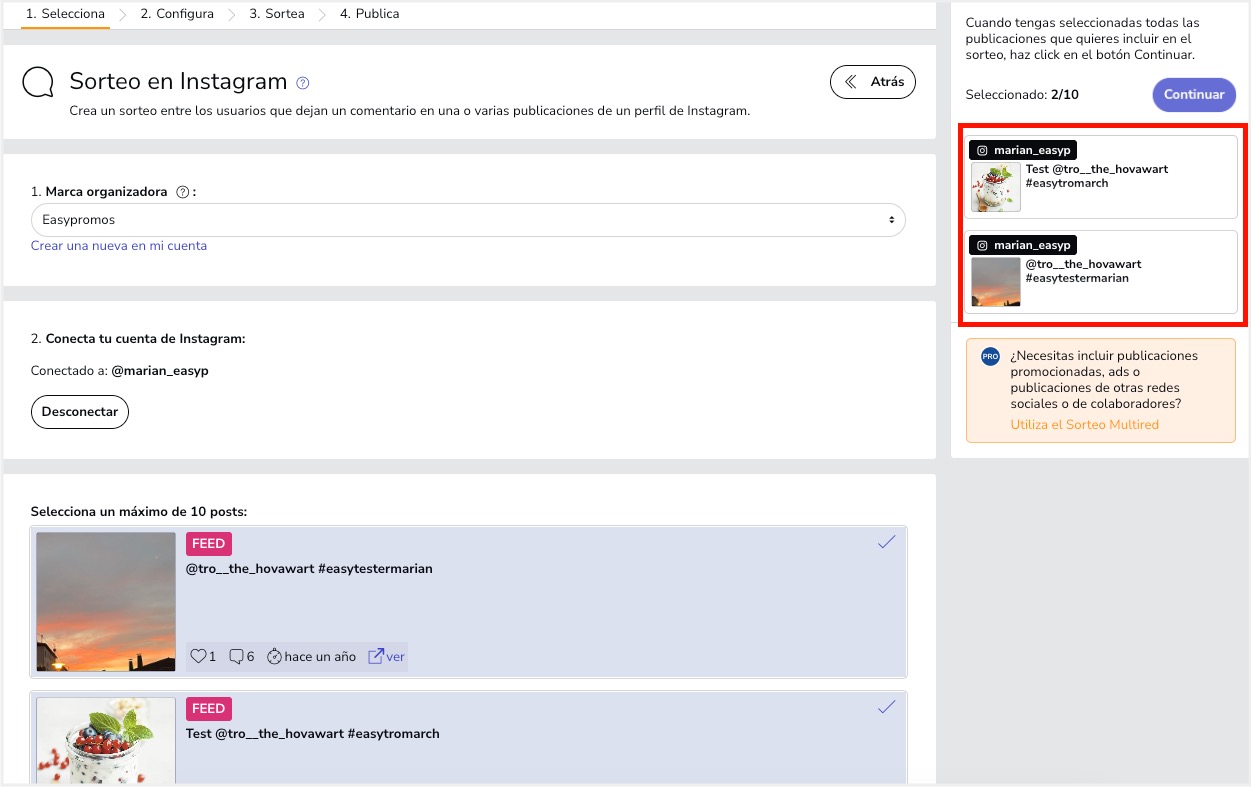The width and height of the screenshot is (1251, 787).
Task: Click the help icon beside Sorteo en Instagram
Action: (303, 83)
